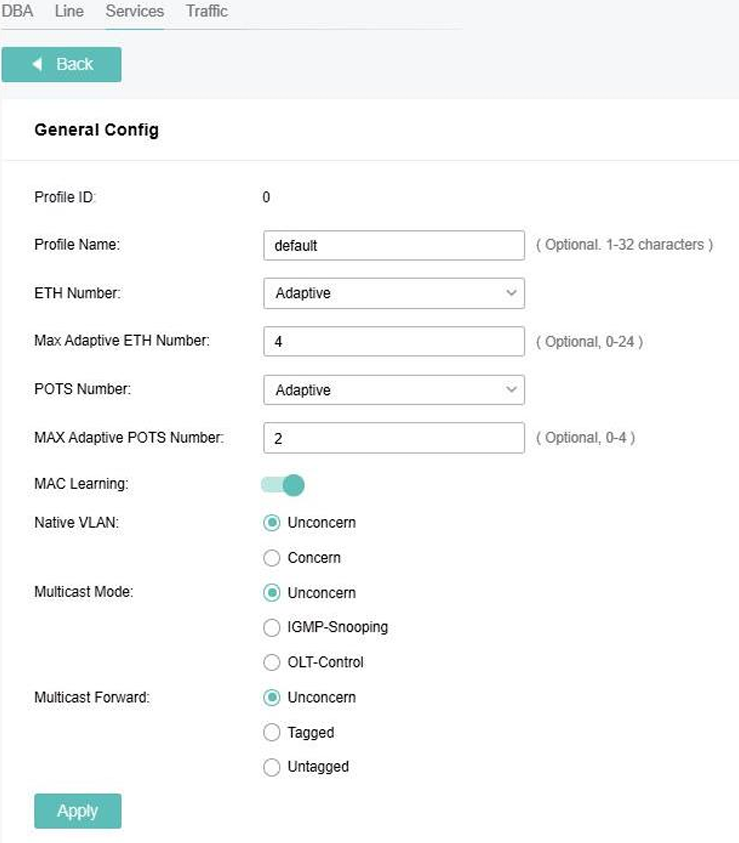Edit the MAX Adaptive POTS Number field

394,438
